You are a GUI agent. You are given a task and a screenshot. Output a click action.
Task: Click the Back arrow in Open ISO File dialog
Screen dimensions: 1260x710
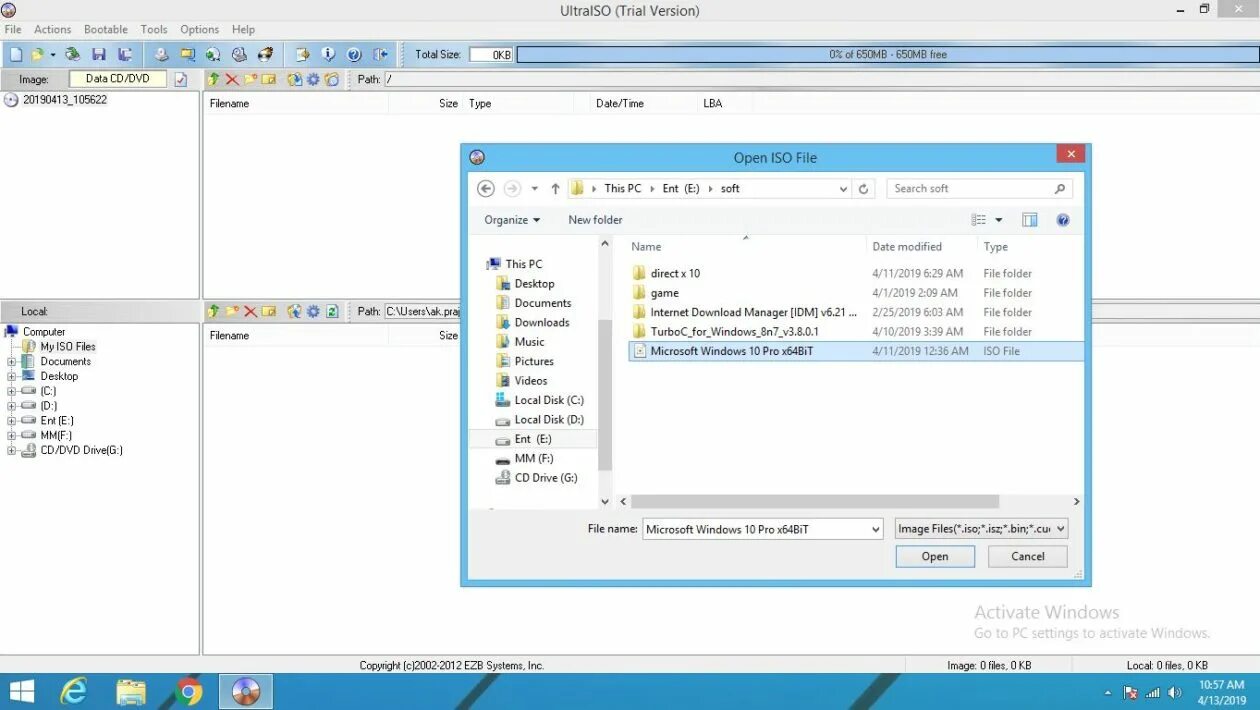tap(486, 188)
